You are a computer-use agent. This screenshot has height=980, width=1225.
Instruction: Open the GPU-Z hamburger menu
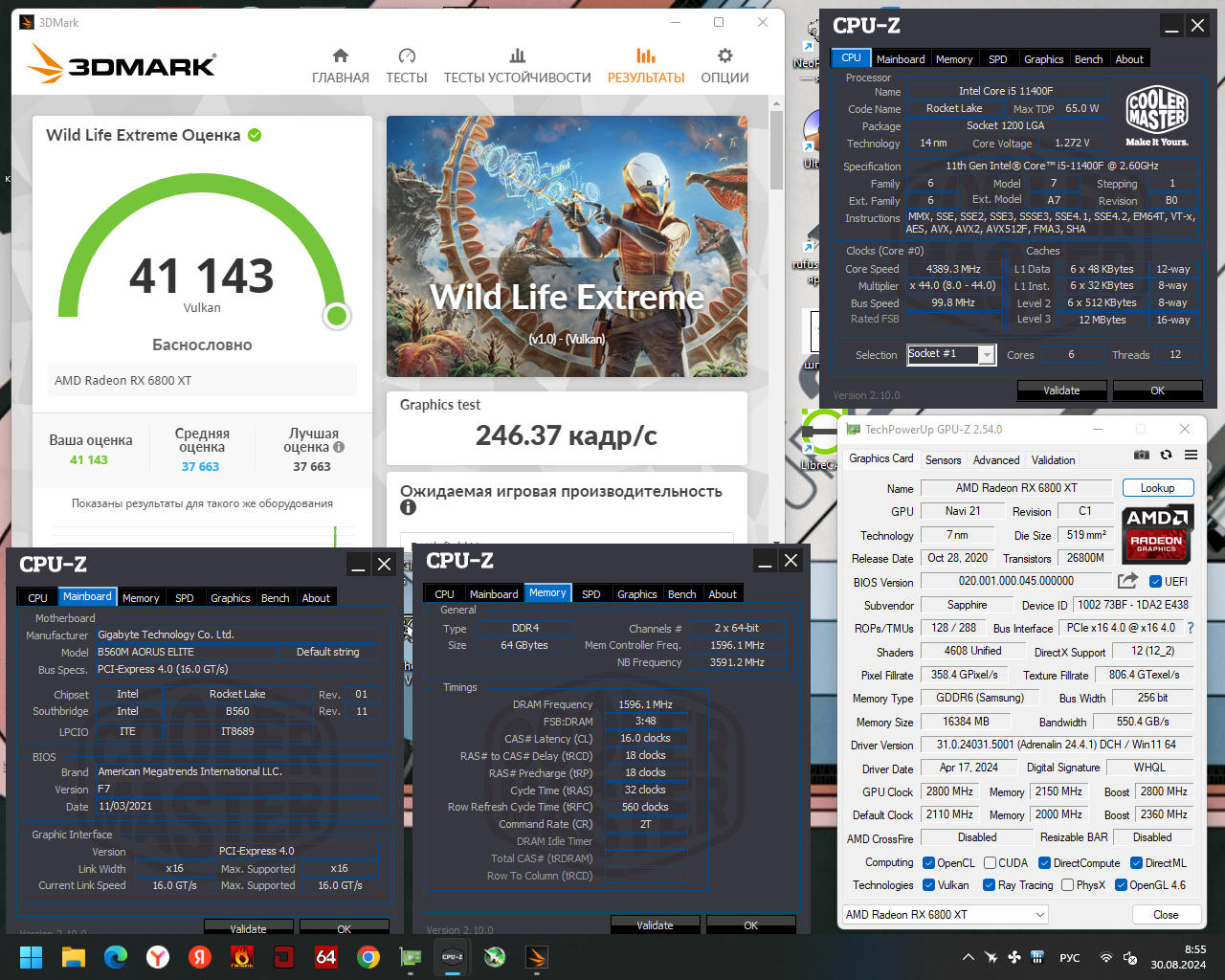coord(1191,456)
